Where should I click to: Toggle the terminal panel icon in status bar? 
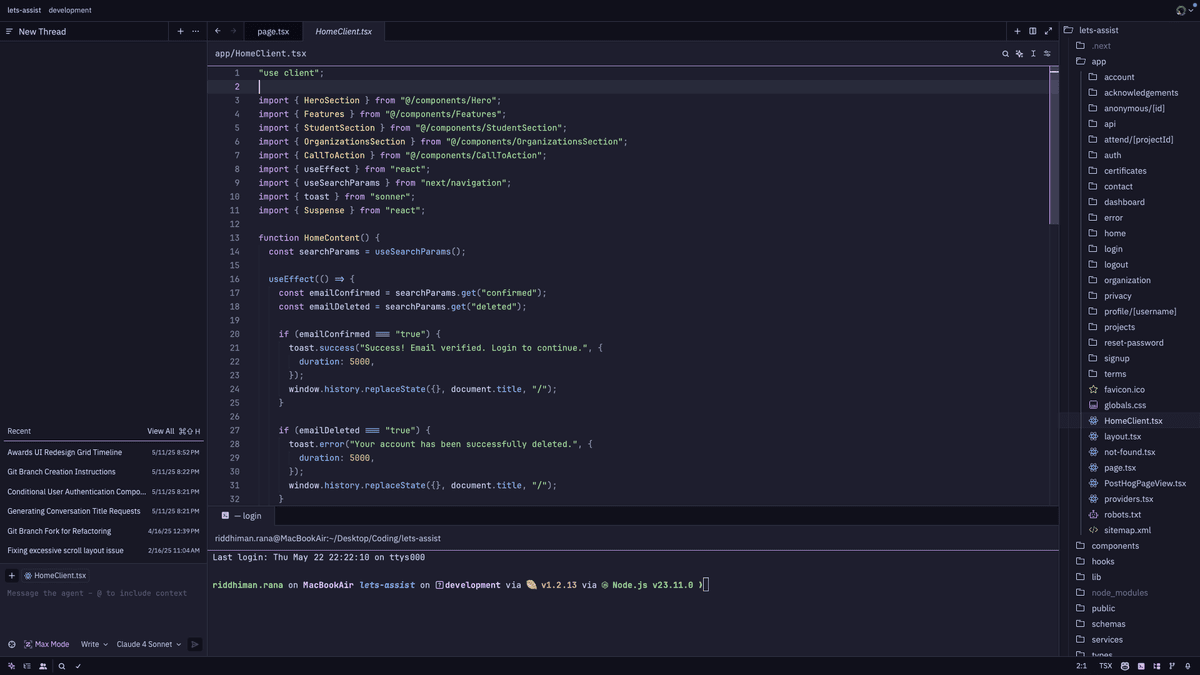pos(1141,666)
